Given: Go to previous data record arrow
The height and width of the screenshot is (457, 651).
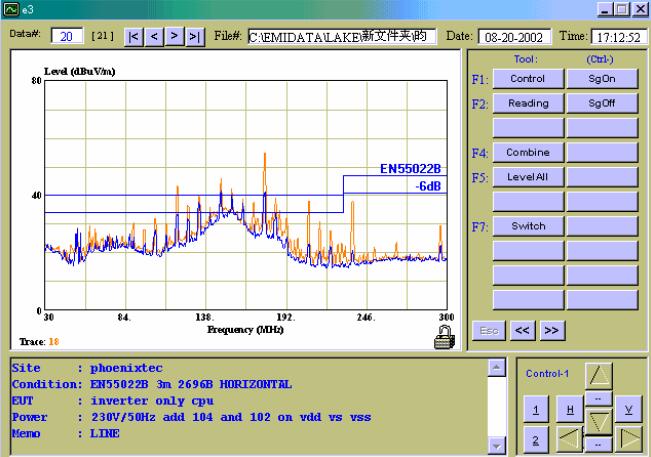Looking at the screenshot, I should 154,37.
